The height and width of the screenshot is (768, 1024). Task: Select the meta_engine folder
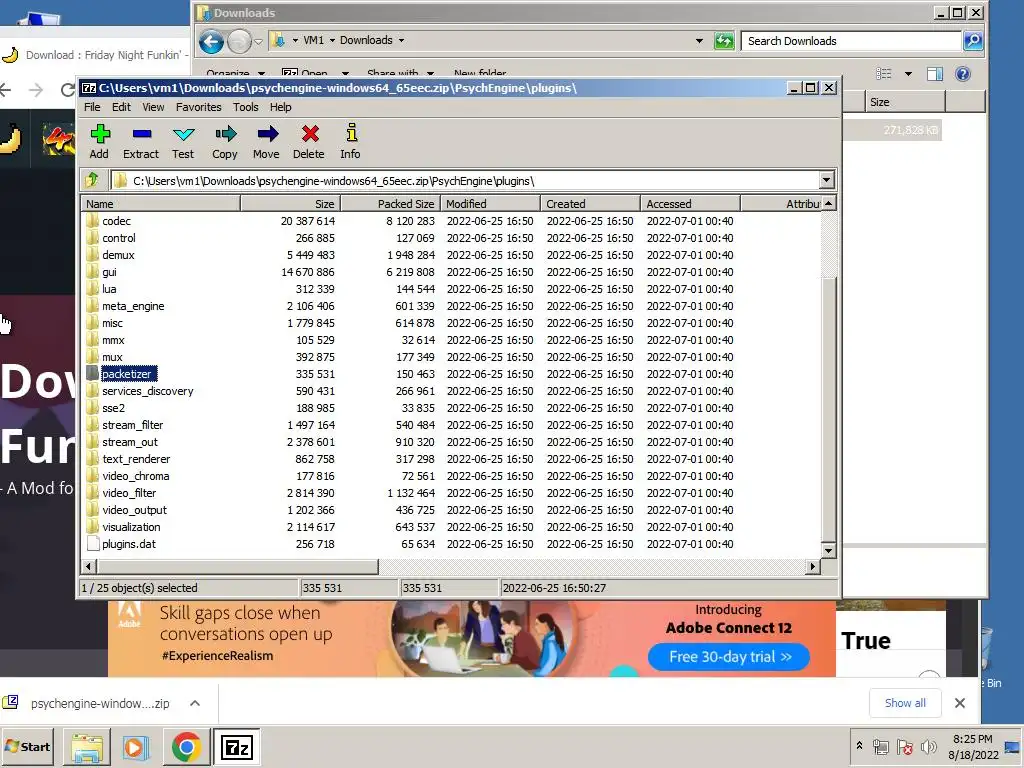[x=133, y=306]
